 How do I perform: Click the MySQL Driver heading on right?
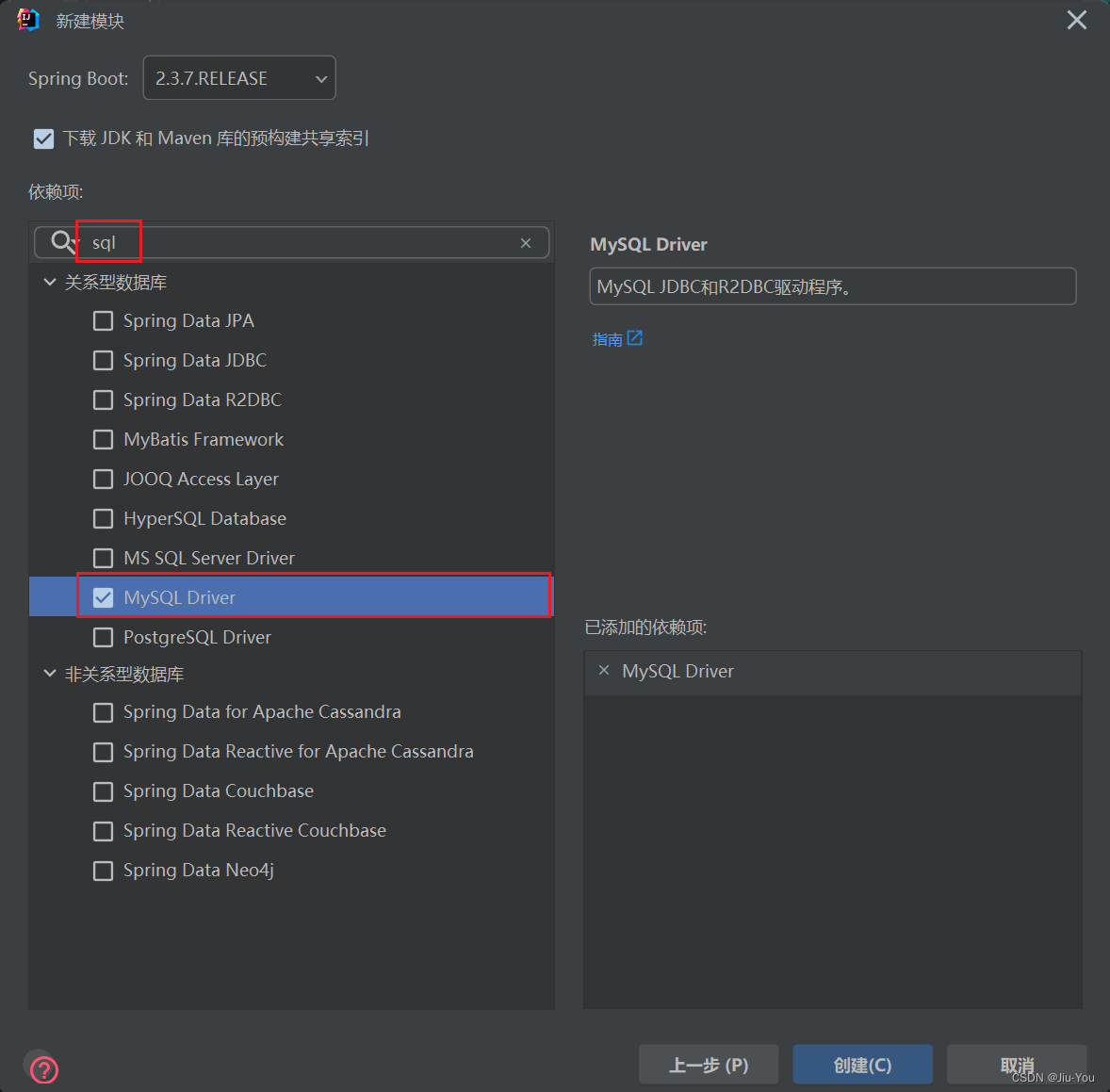(648, 245)
